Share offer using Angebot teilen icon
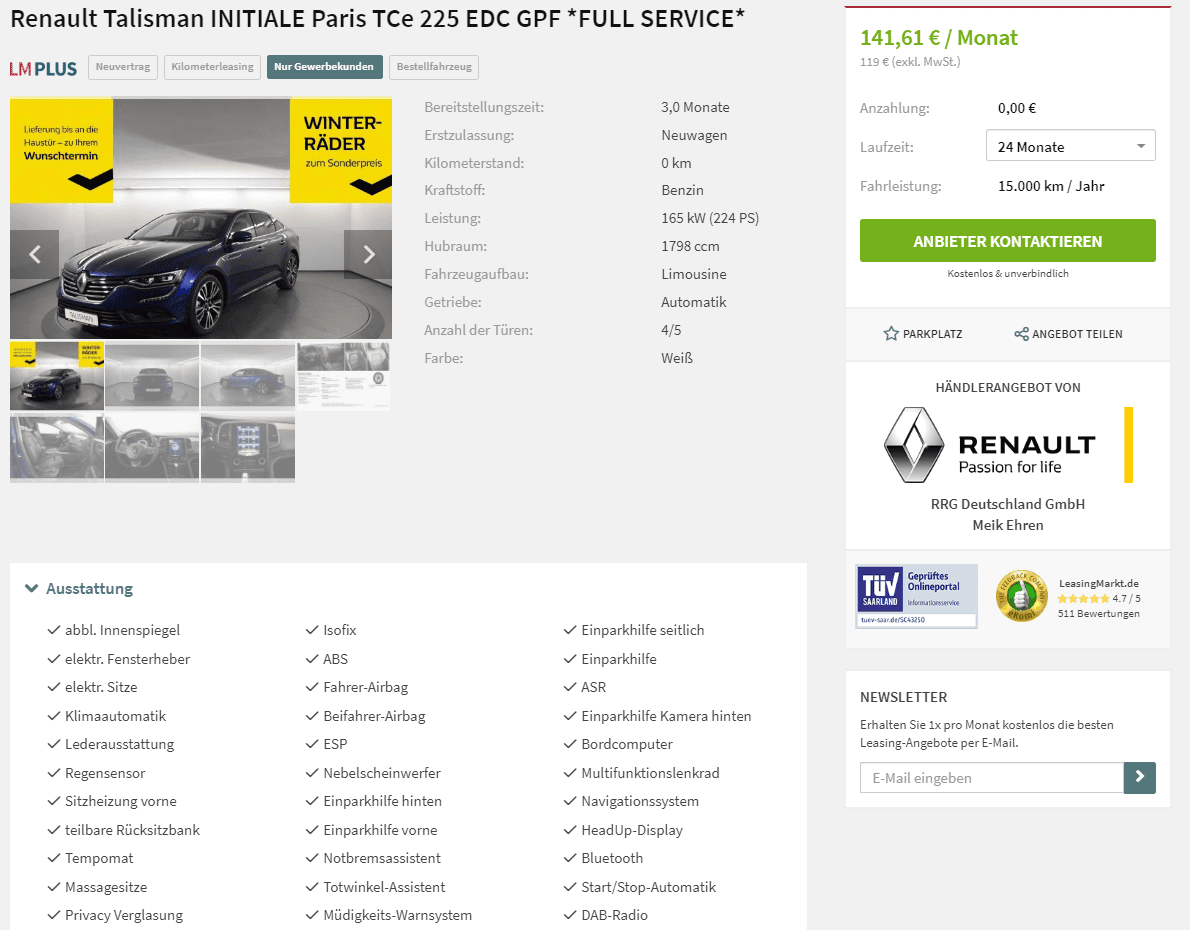 point(1022,333)
